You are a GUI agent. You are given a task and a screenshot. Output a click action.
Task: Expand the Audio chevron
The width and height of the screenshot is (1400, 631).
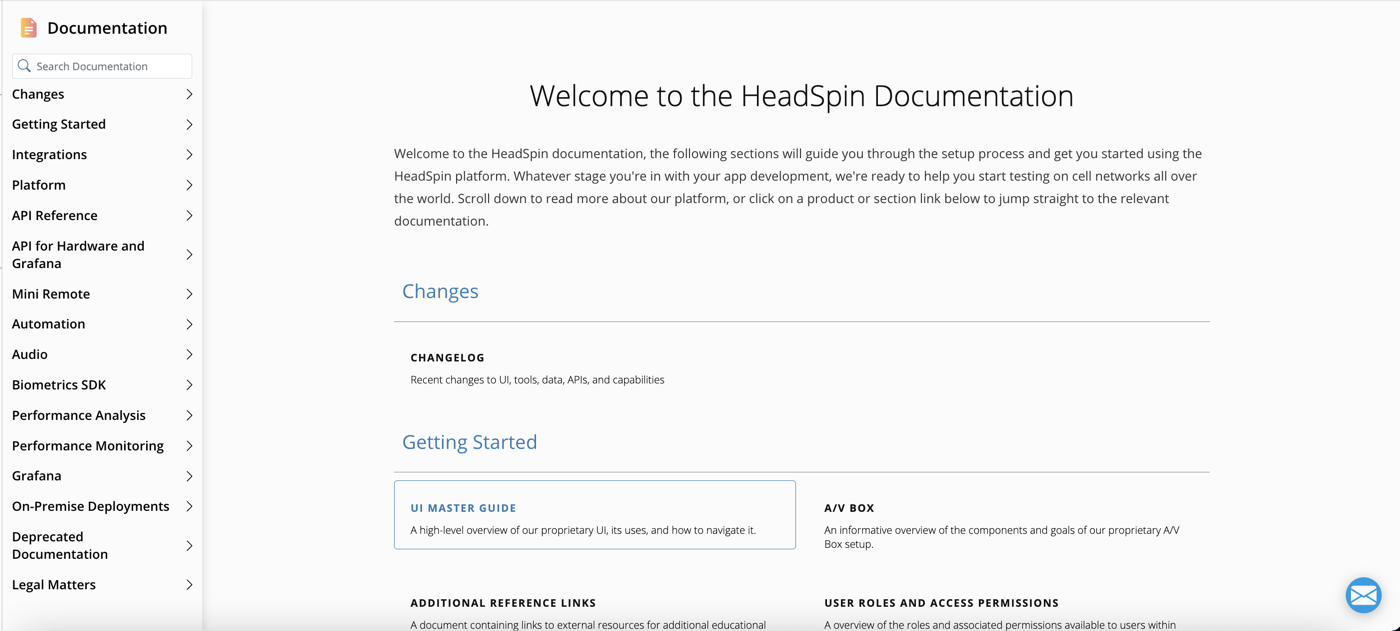(189, 354)
